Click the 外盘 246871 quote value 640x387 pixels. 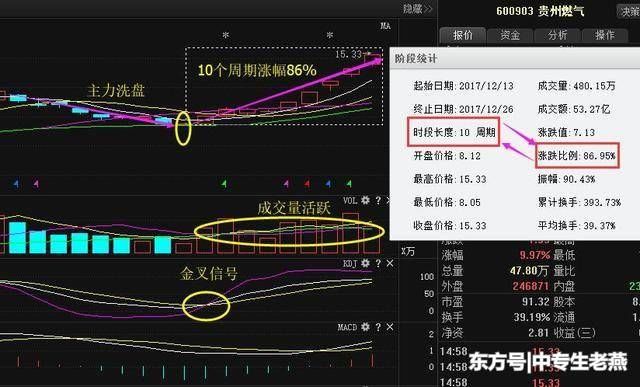(530, 286)
